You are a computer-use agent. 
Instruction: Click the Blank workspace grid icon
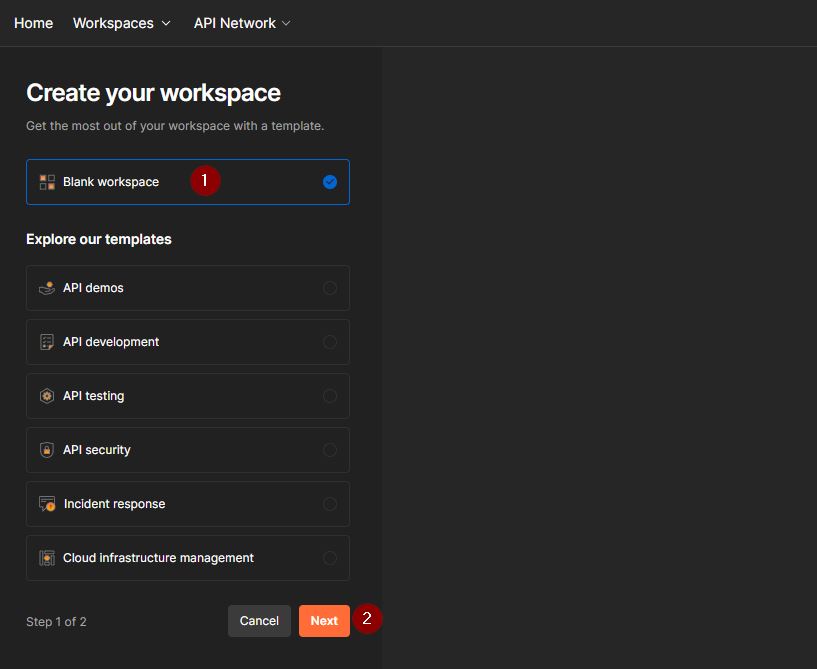point(47,182)
